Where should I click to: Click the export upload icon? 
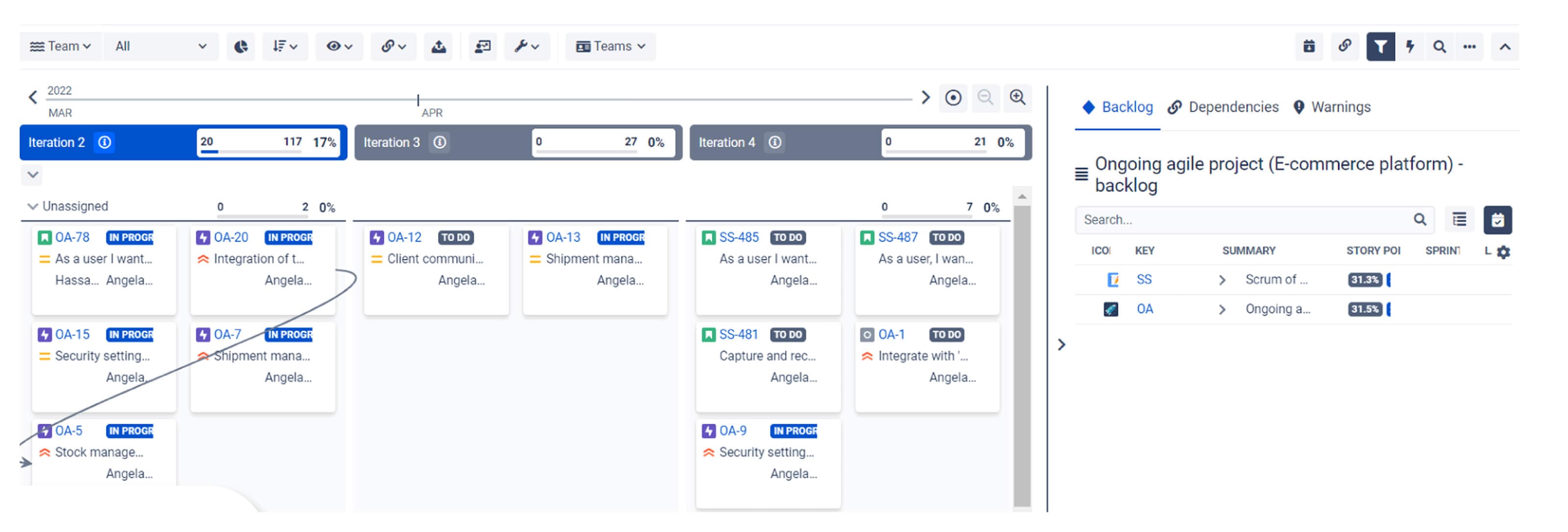pos(439,46)
